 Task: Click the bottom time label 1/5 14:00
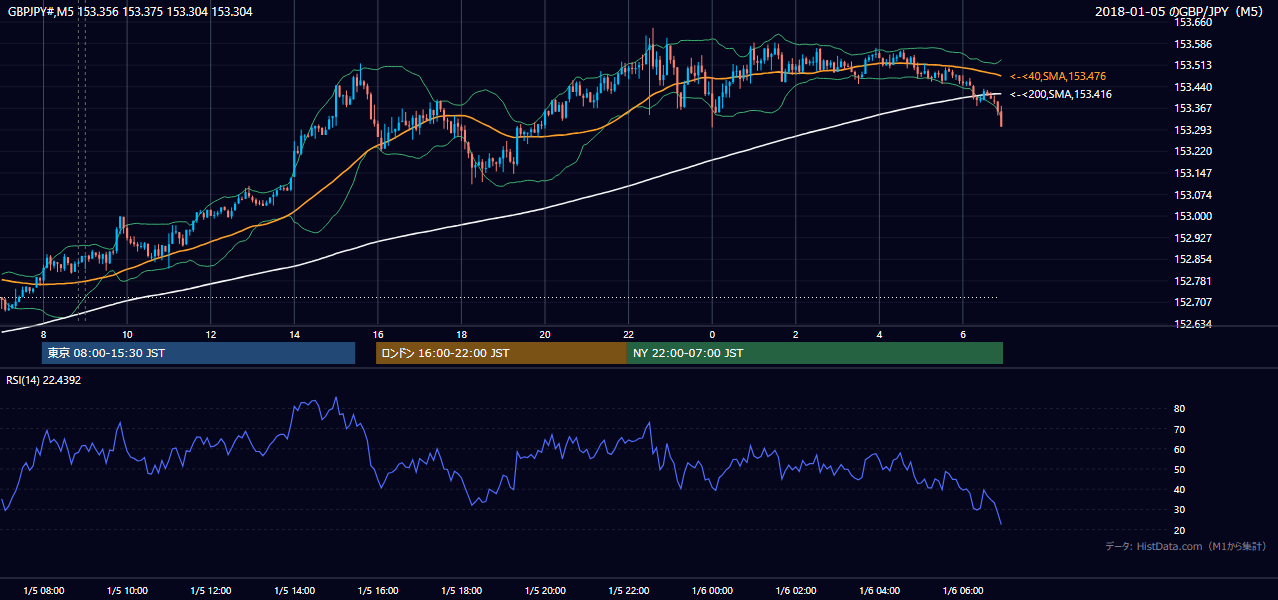click(294, 591)
